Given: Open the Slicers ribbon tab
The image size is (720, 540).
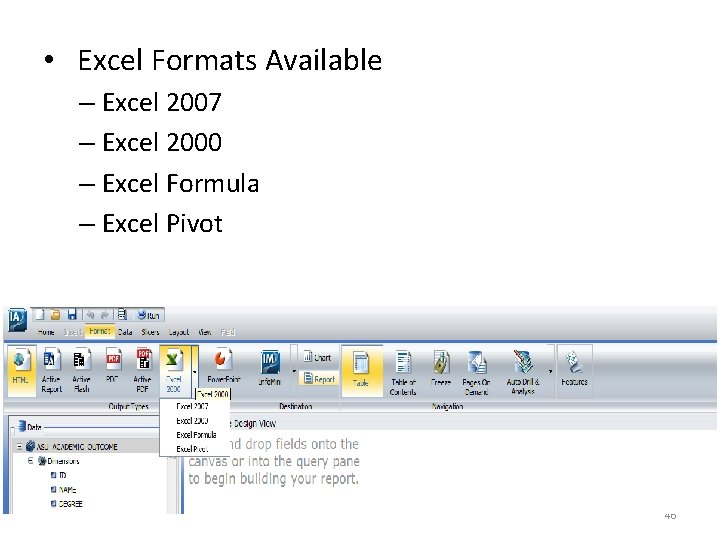Looking at the screenshot, I should (150, 332).
